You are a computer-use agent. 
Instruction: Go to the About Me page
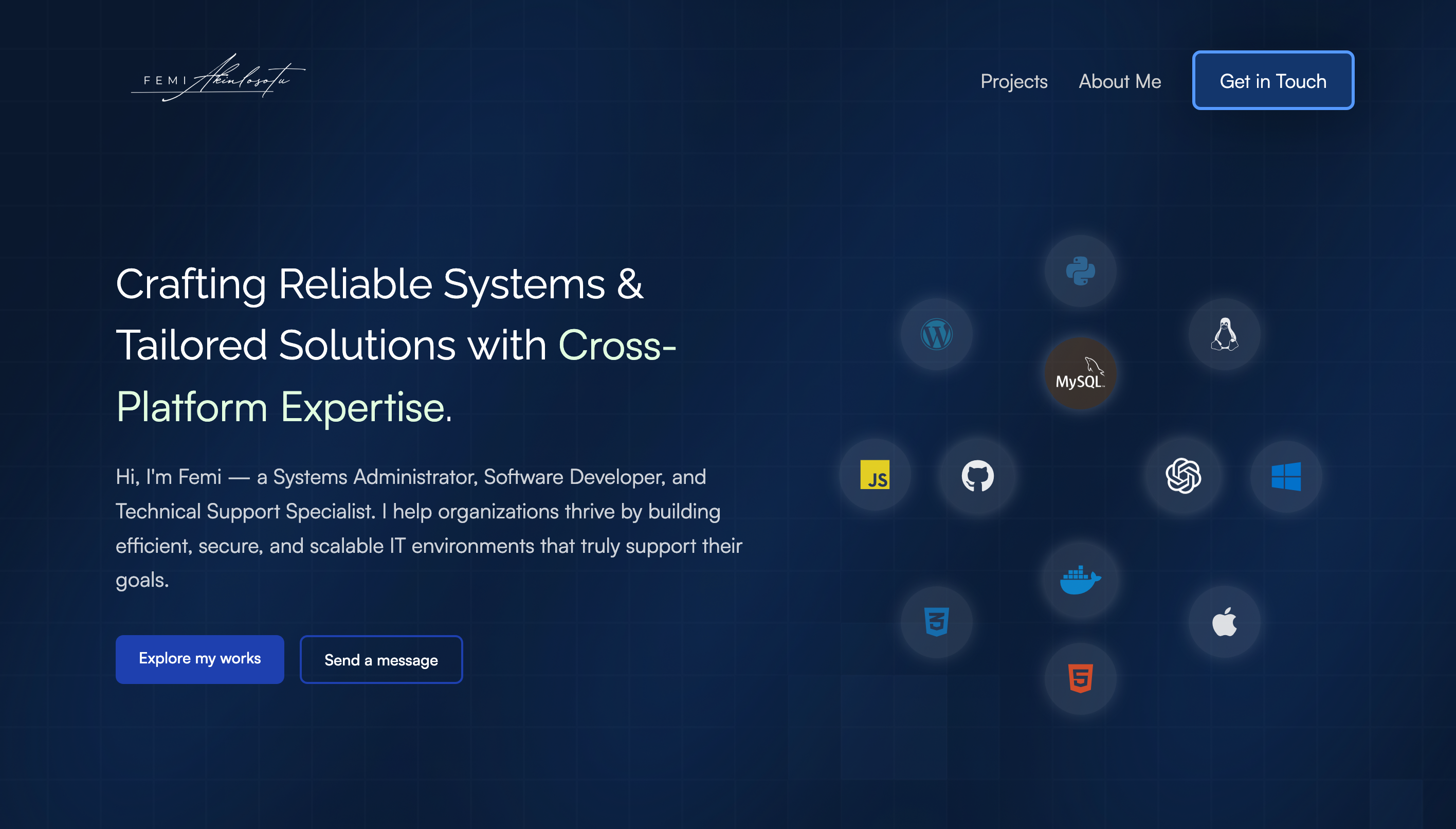coord(1120,81)
